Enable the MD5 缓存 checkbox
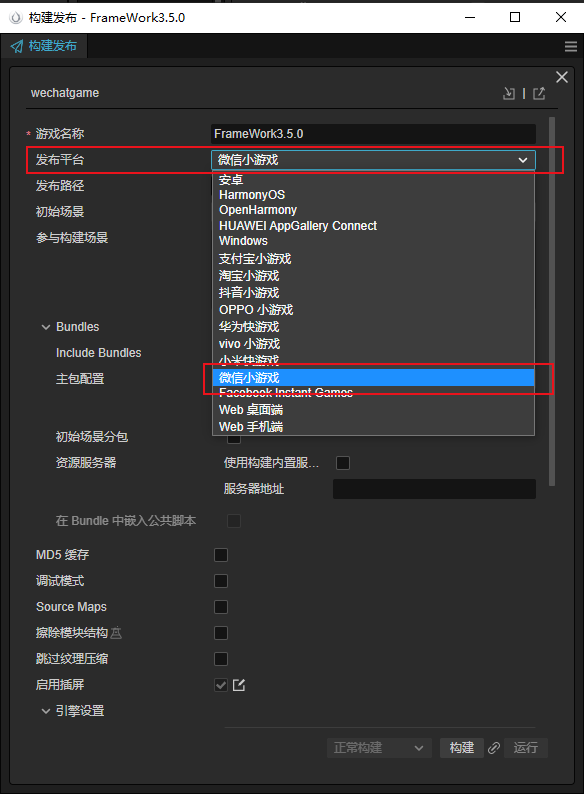Image resolution: width=584 pixels, height=794 pixels. point(221,555)
